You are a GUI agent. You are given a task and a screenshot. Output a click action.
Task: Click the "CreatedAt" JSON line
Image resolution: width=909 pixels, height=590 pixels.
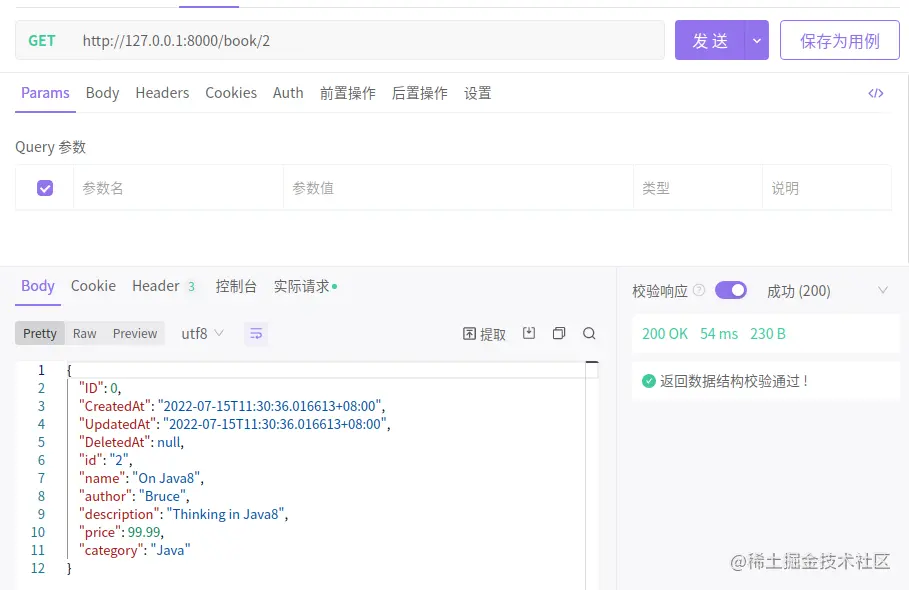click(x=232, y=406)
